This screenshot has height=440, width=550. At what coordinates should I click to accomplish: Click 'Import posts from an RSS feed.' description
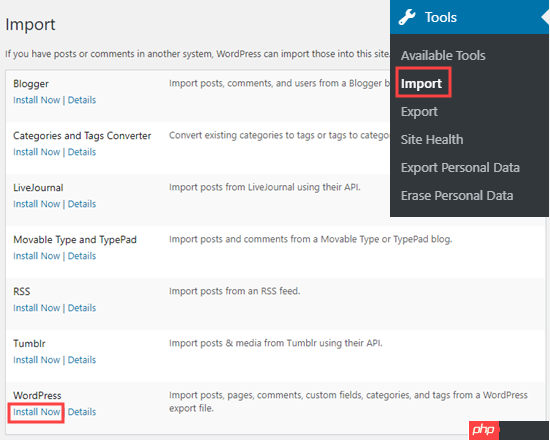pyautogui.click(x=234, y=291)
